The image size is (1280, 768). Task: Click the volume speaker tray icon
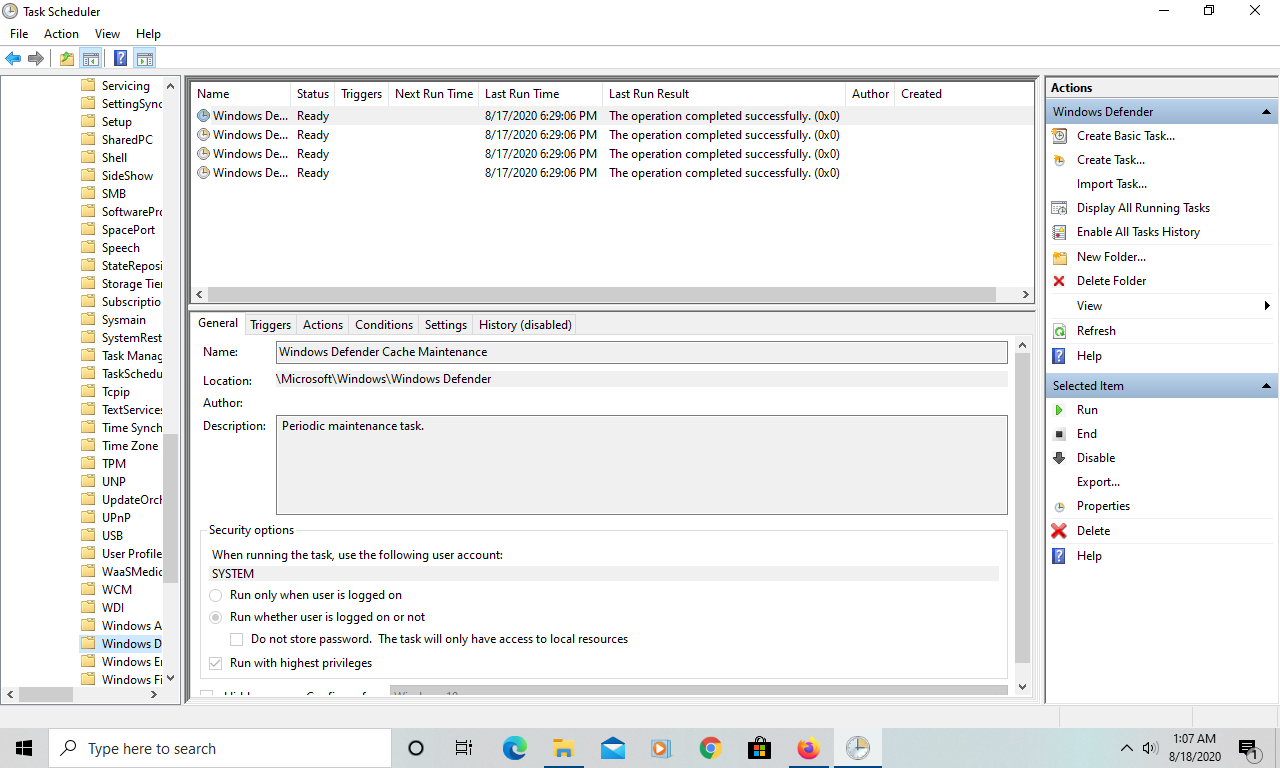[x=1150, y=748]
